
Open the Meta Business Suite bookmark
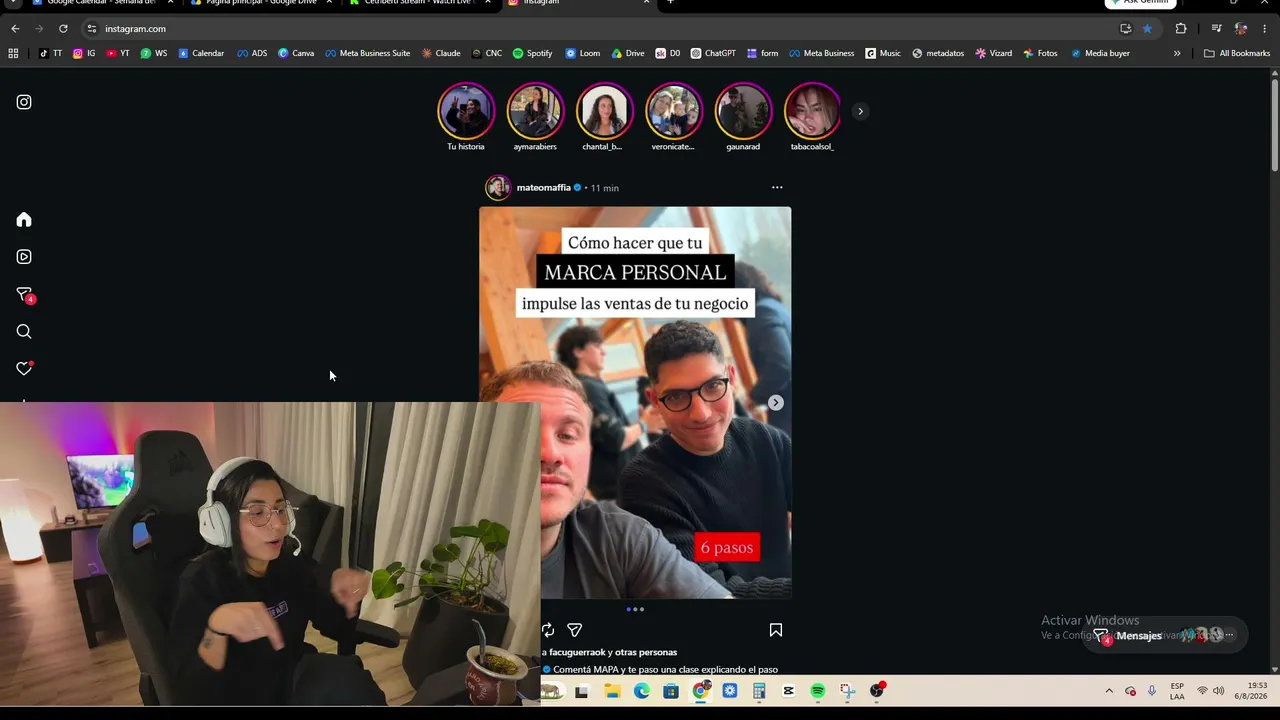click(x=367, y=53)
